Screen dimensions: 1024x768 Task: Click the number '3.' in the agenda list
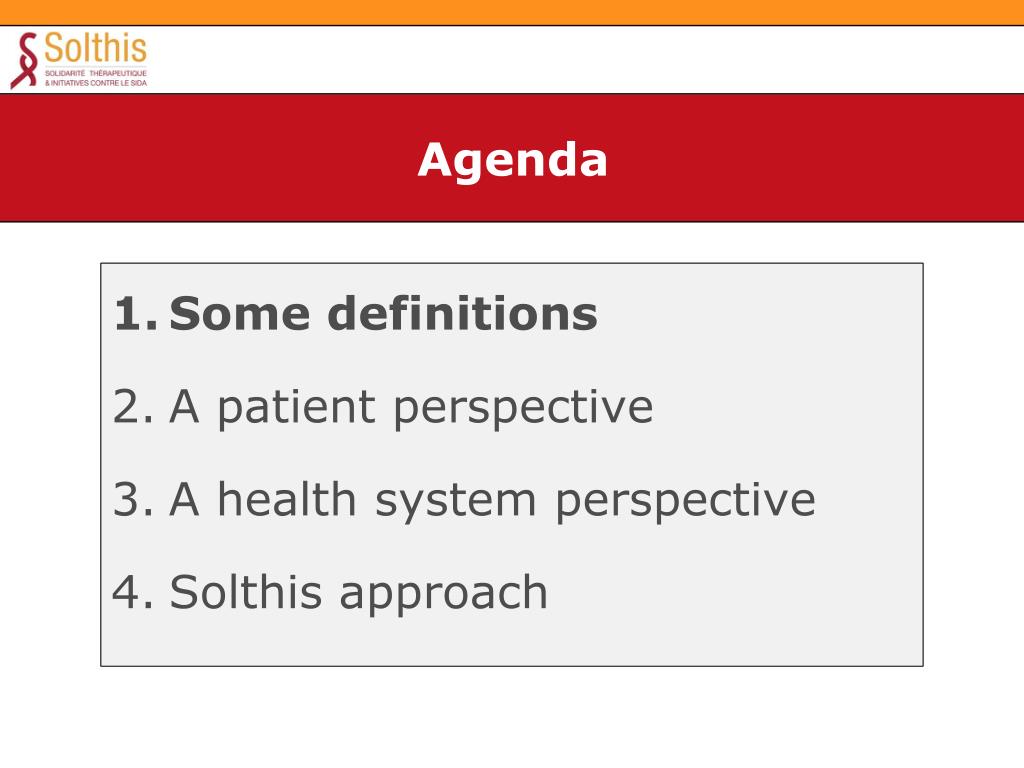pyautogui.click(x=134, y=500)
